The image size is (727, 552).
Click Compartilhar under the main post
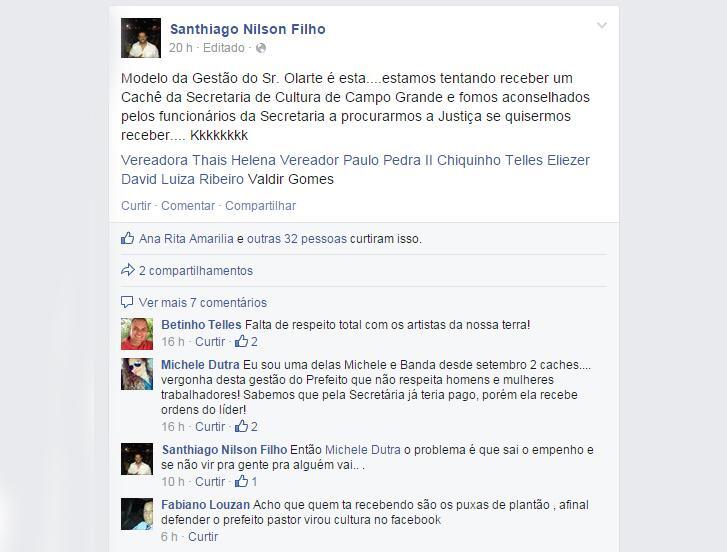point(260,205)
